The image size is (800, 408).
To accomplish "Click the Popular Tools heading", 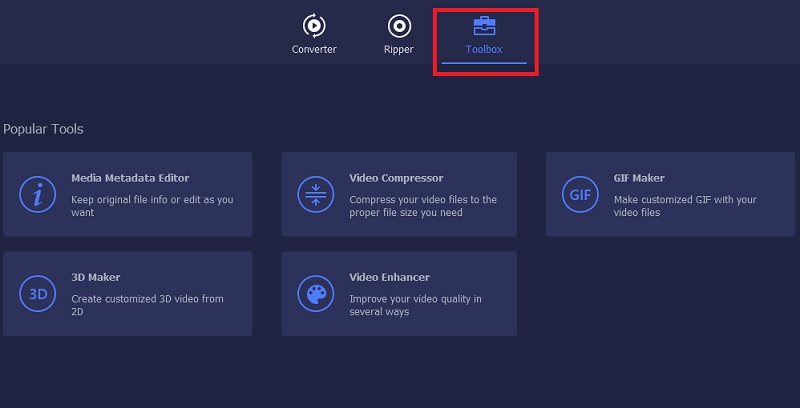I will [x=43, y=129].
